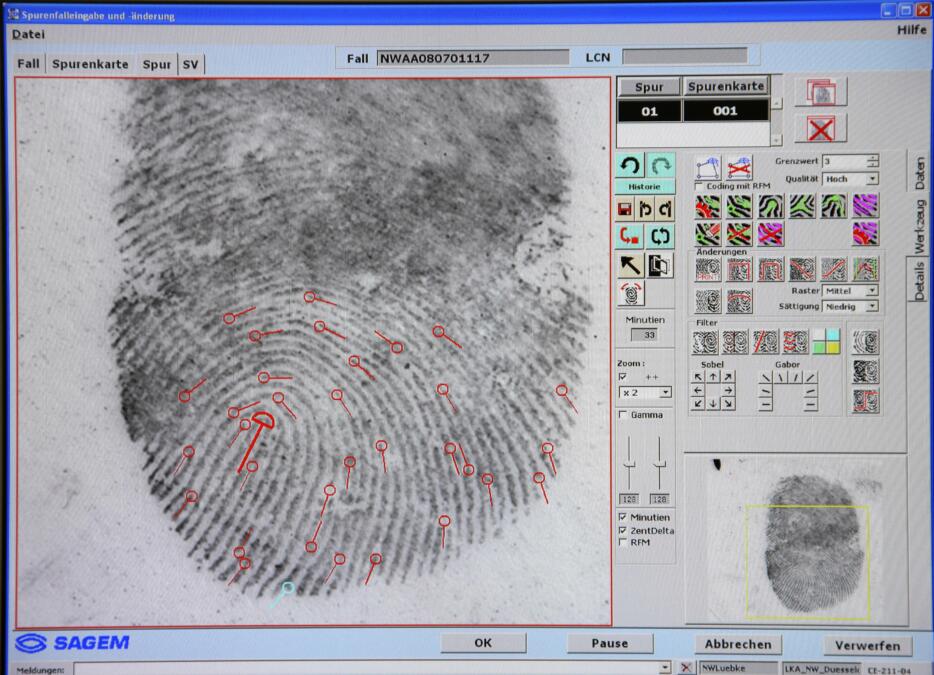This screenshot has width=934, height=675.
Task: Click the circular refresh arrows icon
Action: (x=661, y=237)
